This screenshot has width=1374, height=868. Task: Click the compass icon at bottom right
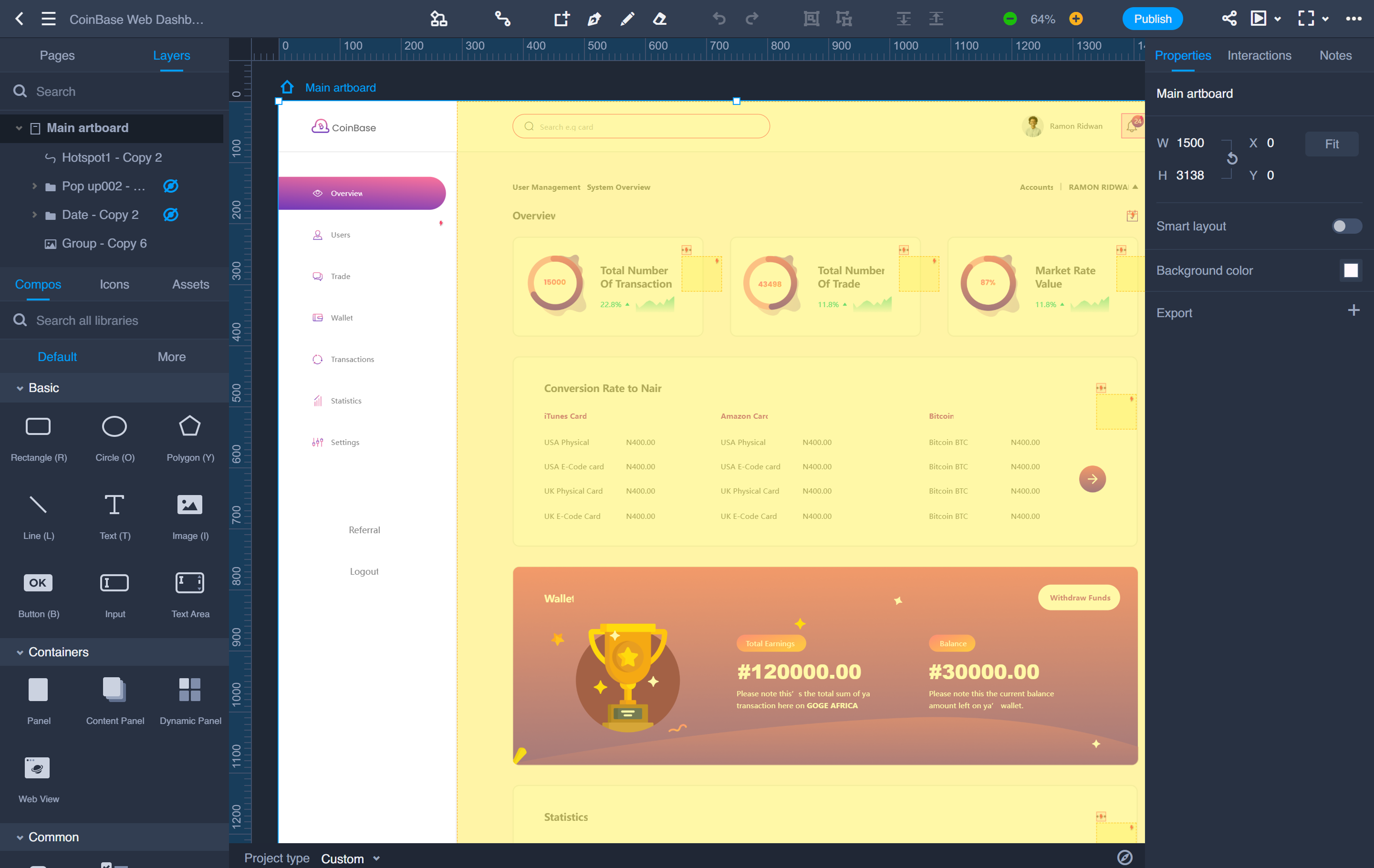1124,857
